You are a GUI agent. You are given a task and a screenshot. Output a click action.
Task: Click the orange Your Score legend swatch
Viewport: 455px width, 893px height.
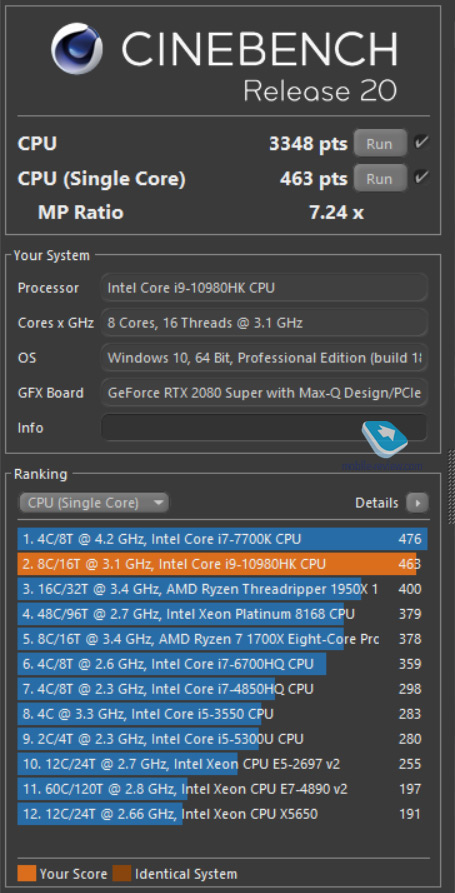(x=26, y=873)
